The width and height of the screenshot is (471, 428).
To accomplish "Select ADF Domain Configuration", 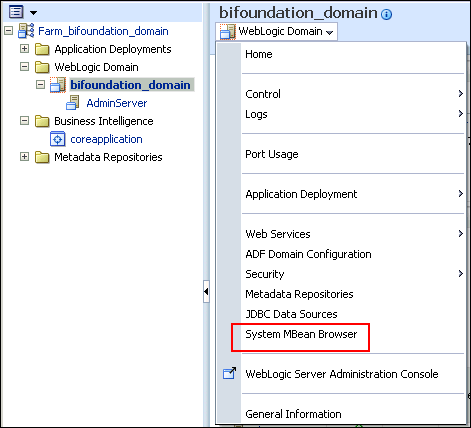I will coord(308,254).
